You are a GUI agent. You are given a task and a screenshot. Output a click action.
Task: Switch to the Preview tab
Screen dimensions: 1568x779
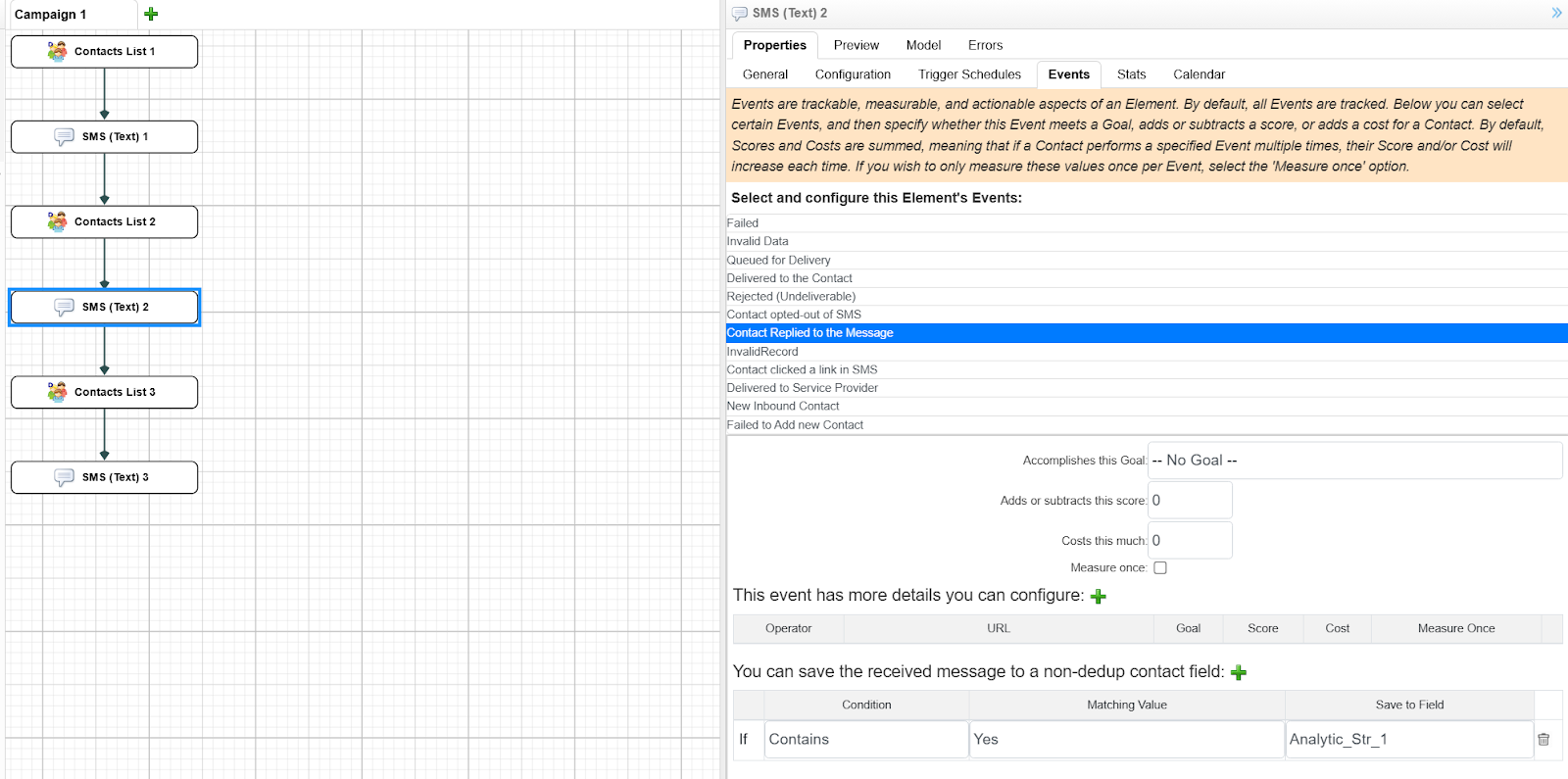857,45
